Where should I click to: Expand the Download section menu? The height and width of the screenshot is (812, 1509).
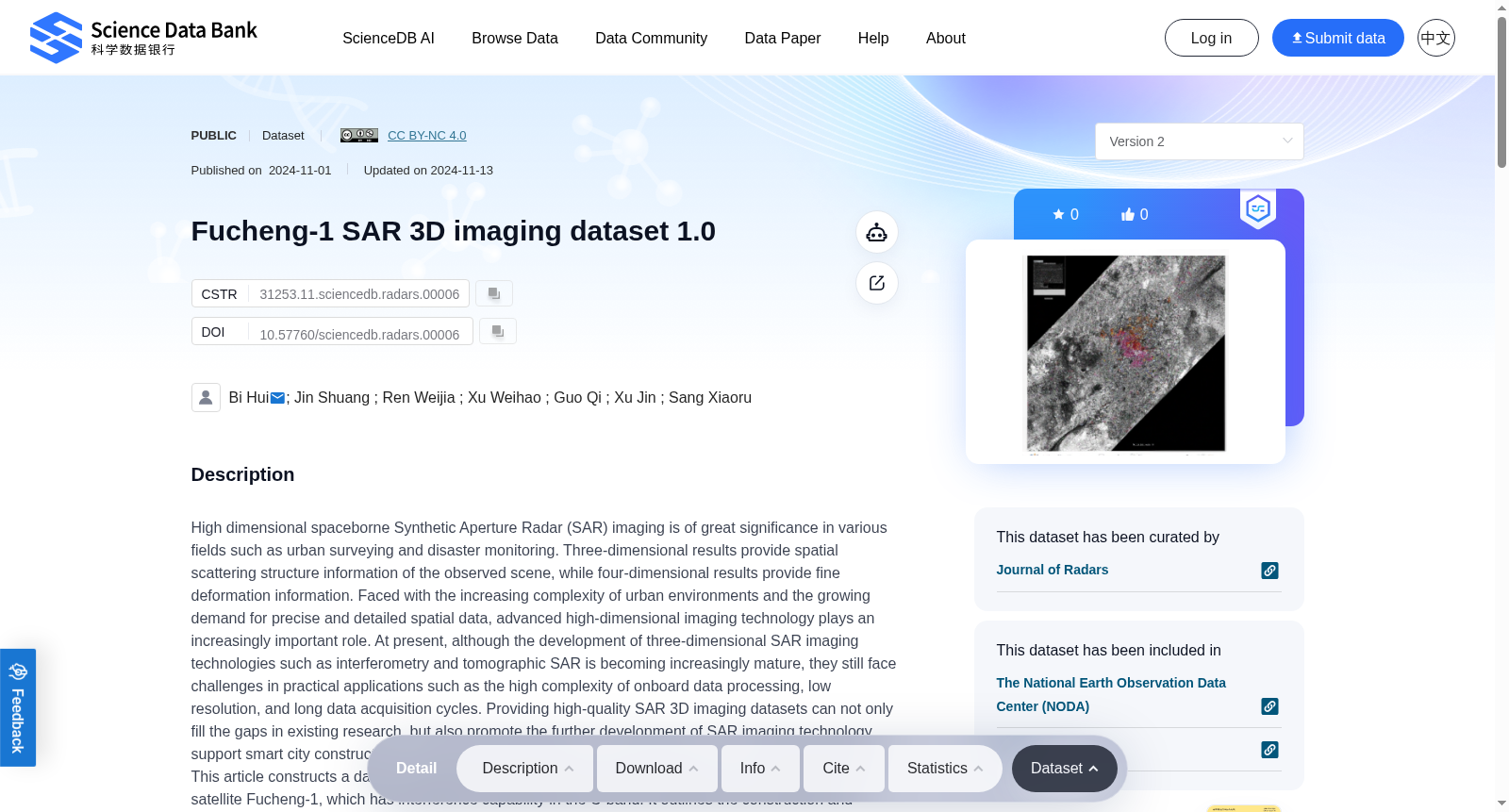coord(657,769)
